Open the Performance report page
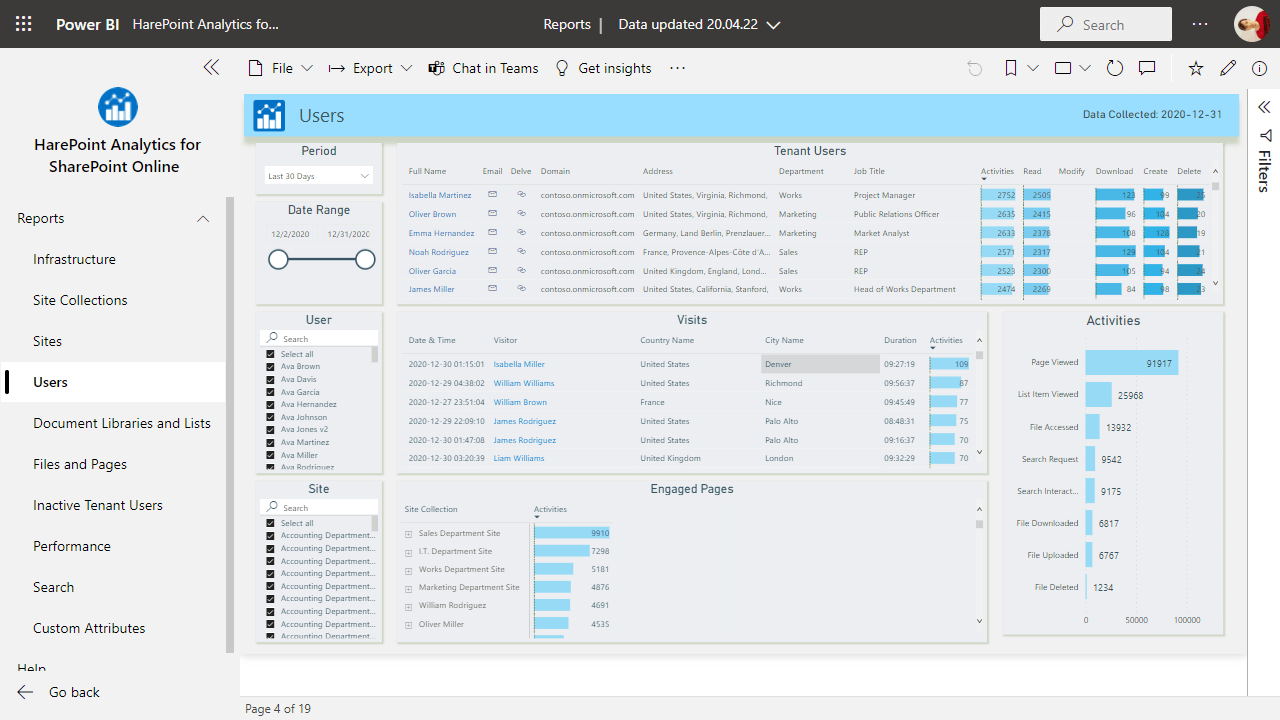The image size is (1280, 720). pos(72,546)
